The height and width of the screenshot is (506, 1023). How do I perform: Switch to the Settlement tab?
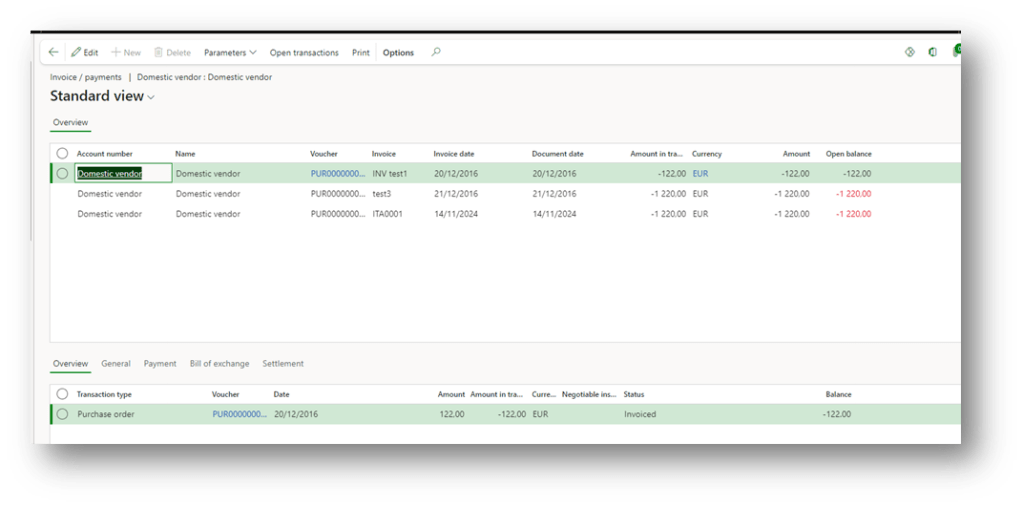tap(283, 364)
